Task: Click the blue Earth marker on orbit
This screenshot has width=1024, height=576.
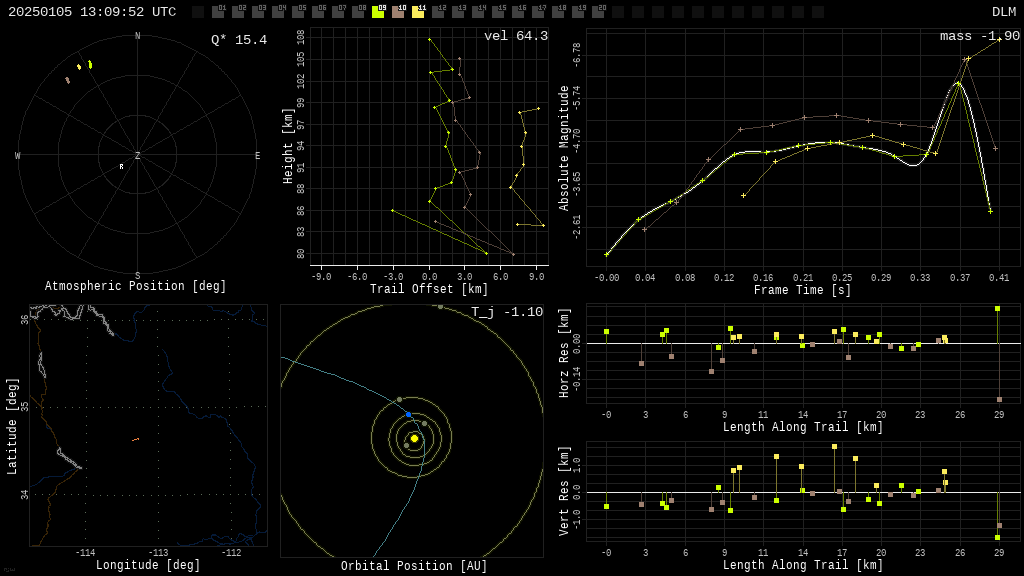Action: coord(409,415)
